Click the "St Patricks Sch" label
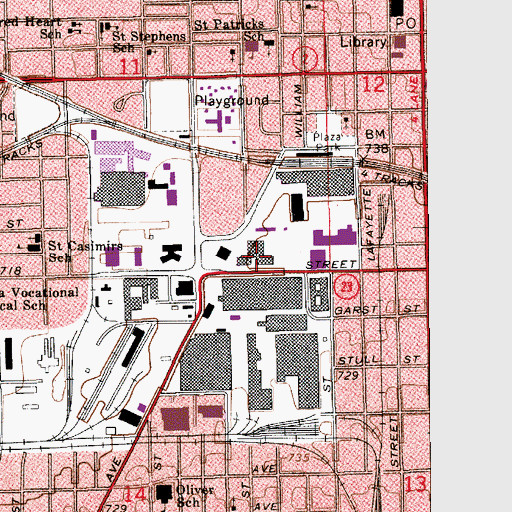This screenshot has height=512, width=512. (229, 30)
